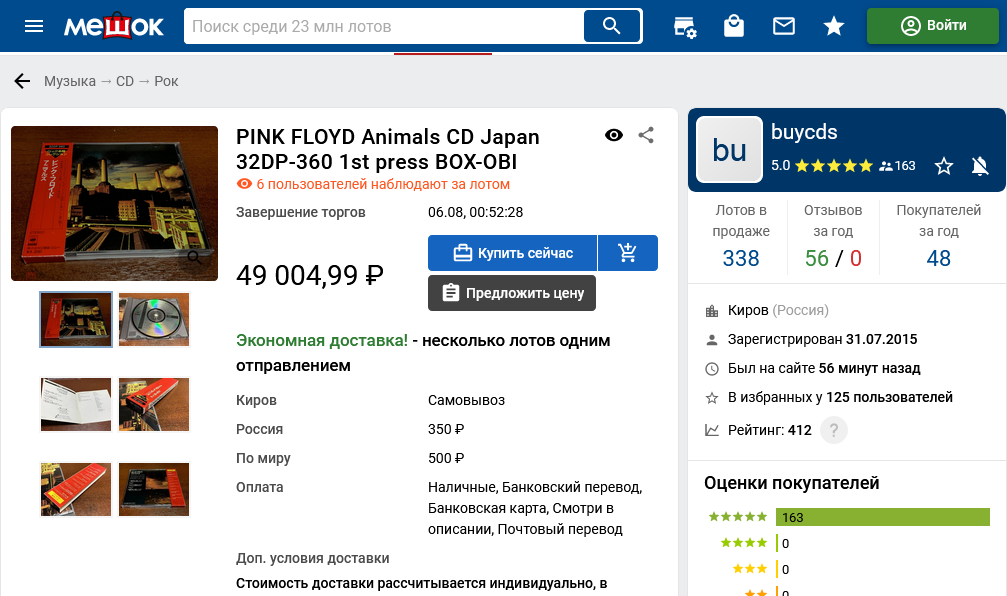The height and width of the screenshot is (596, 1007).
Task: Click 350 ₽ Russia delivery price
Action: 446,429
